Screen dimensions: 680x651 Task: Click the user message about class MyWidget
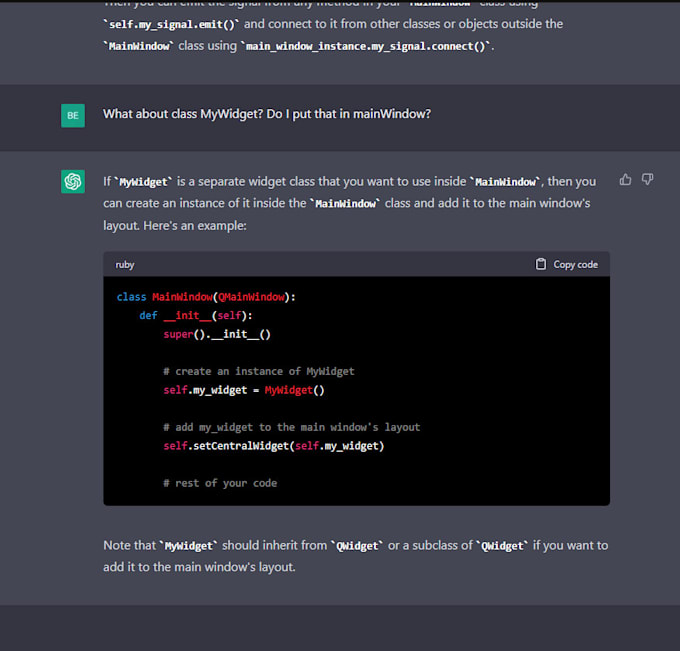pyautogui.click(x=266, y=114)
